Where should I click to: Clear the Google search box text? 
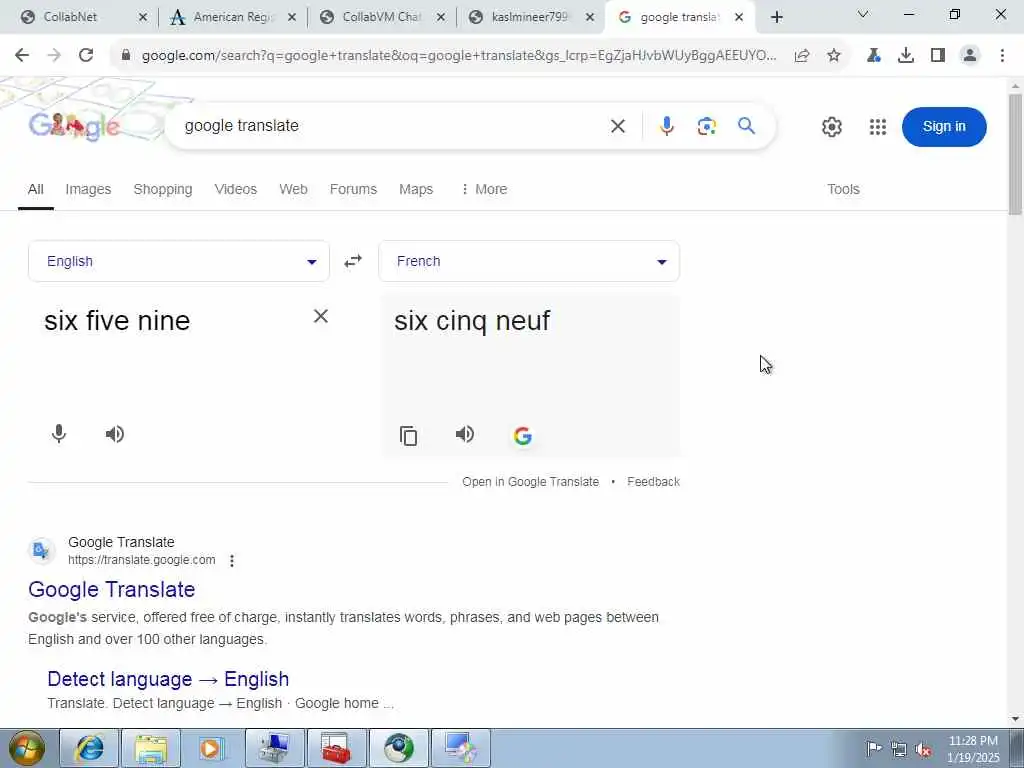click(x=618, y=126)
